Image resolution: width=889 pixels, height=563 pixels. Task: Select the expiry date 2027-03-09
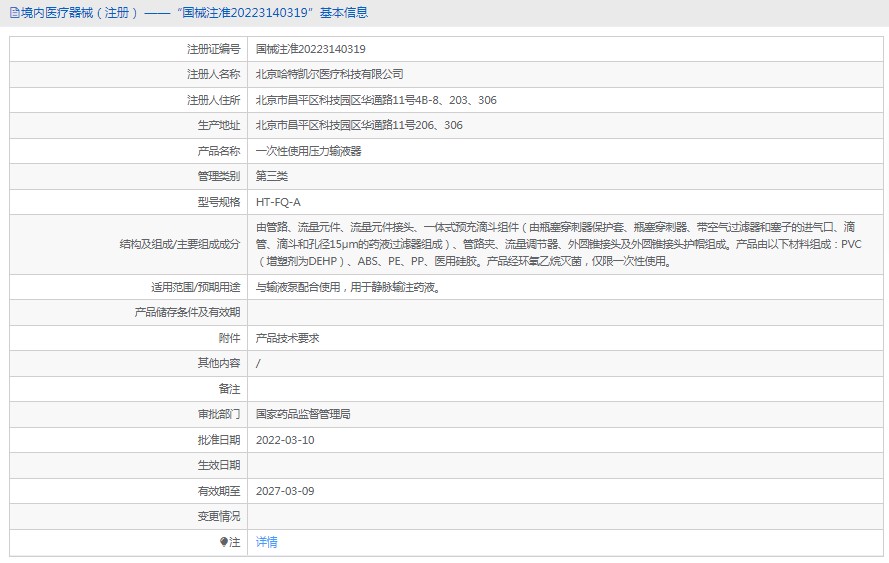coord(285,491)
